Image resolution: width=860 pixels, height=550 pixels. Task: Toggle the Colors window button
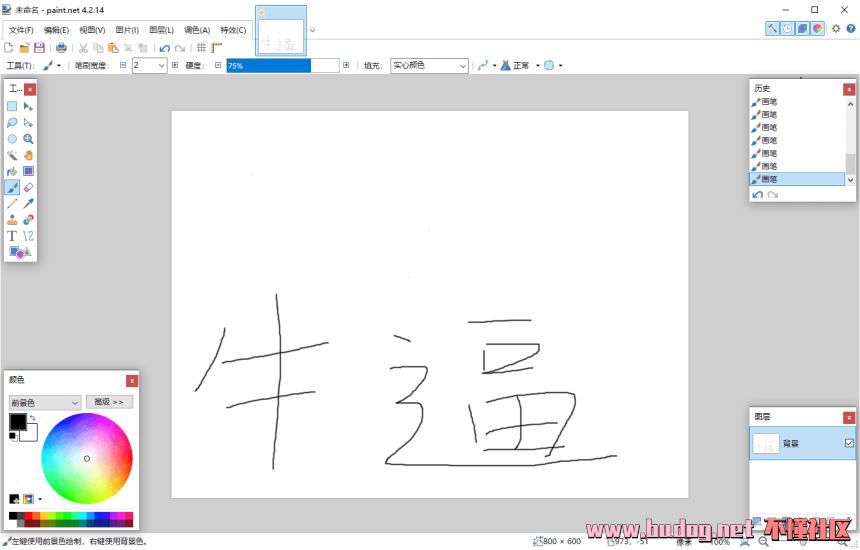click(817, 29)
